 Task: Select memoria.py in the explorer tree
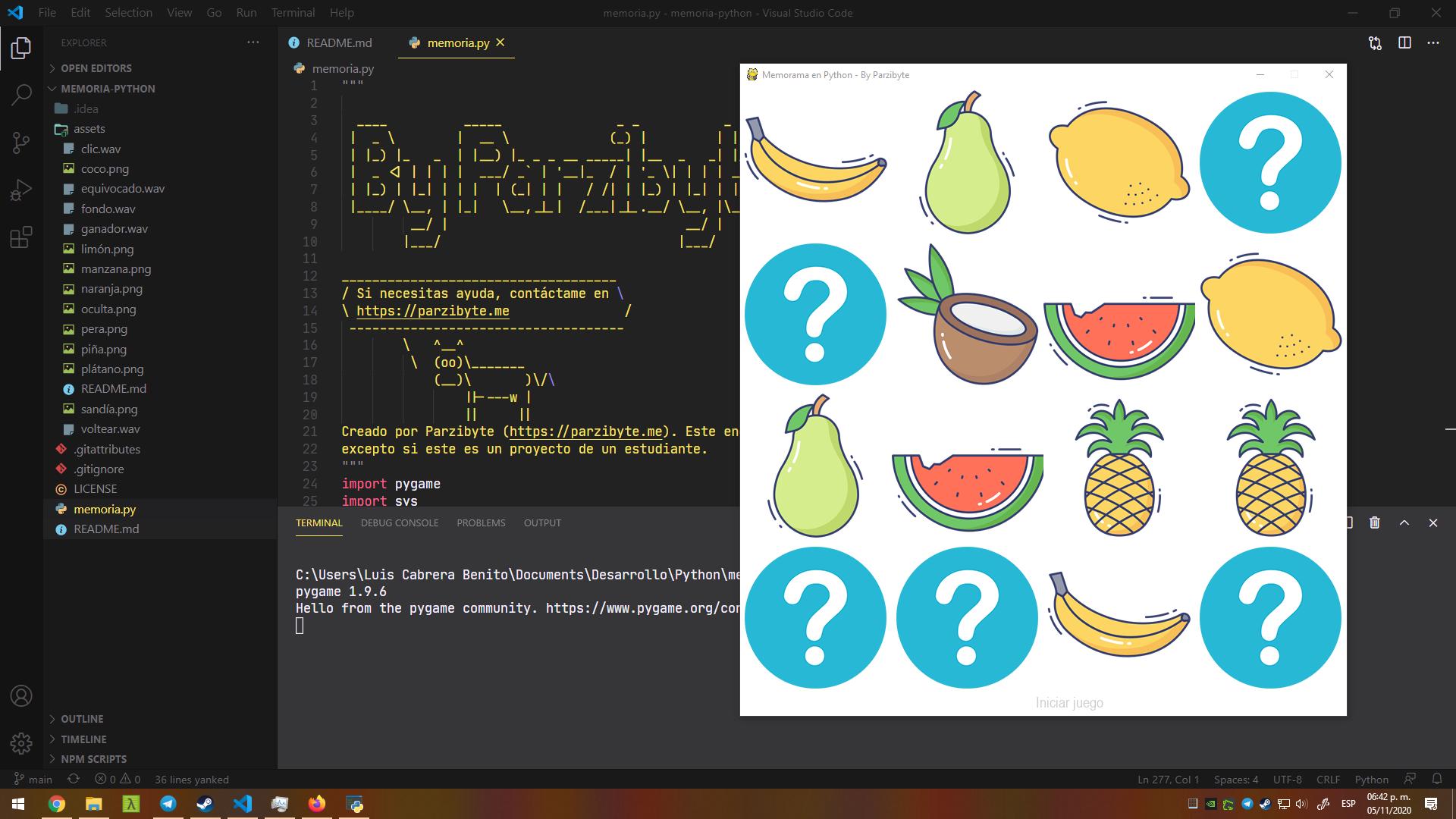105,509
